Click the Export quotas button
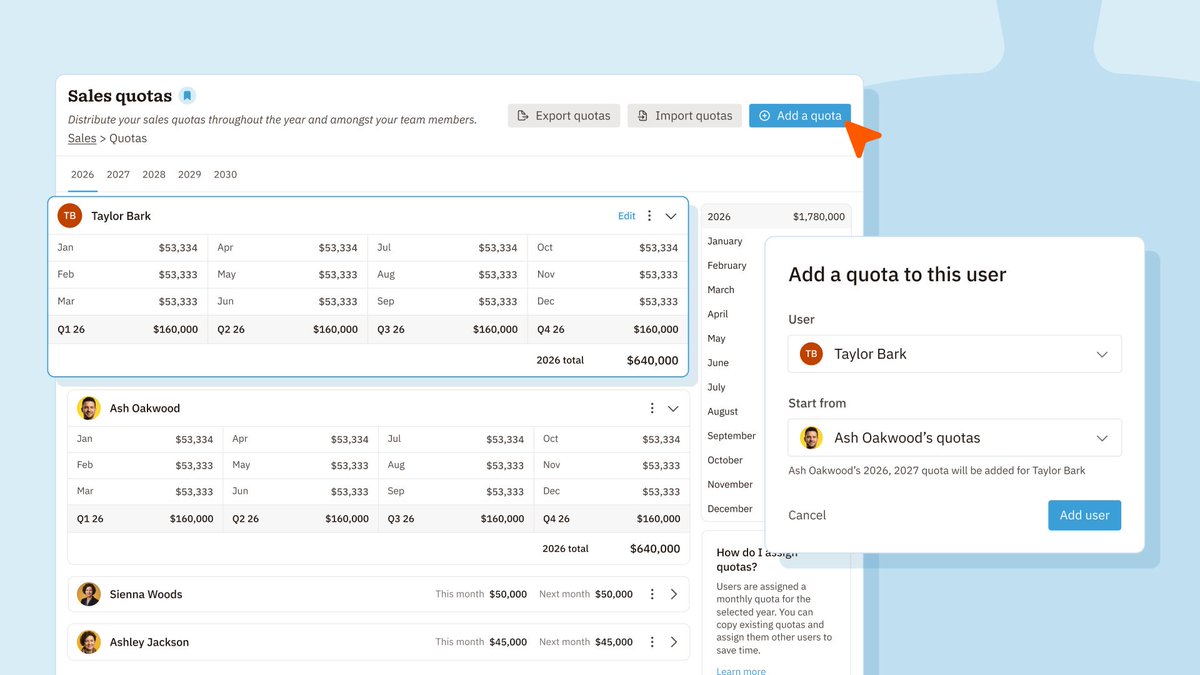This screenshot has height=675, width=1200. point(564,116)
